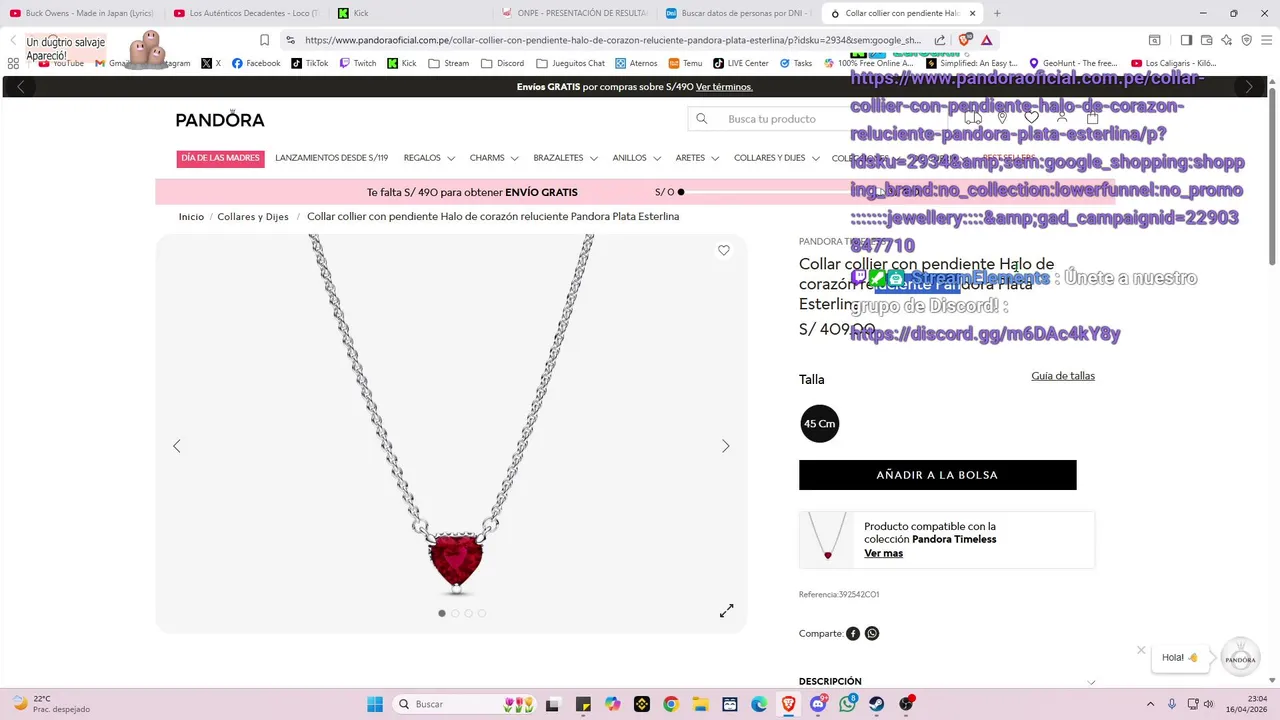Open Brave Shields icon
Screen dimensions: 1280x720
966,40
